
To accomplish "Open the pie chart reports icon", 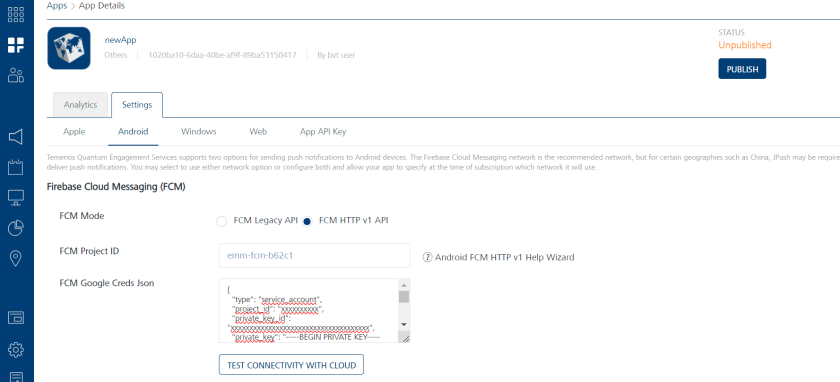I will [x=16, y=228].
